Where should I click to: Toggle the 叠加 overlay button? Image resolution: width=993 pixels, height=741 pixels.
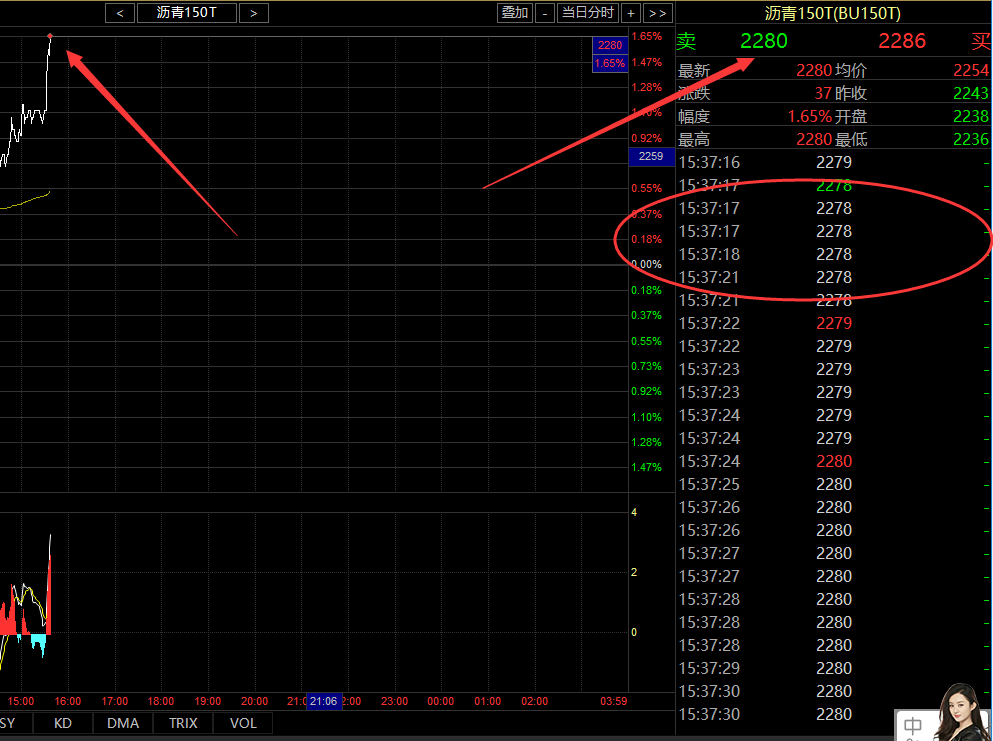[515, 13]
